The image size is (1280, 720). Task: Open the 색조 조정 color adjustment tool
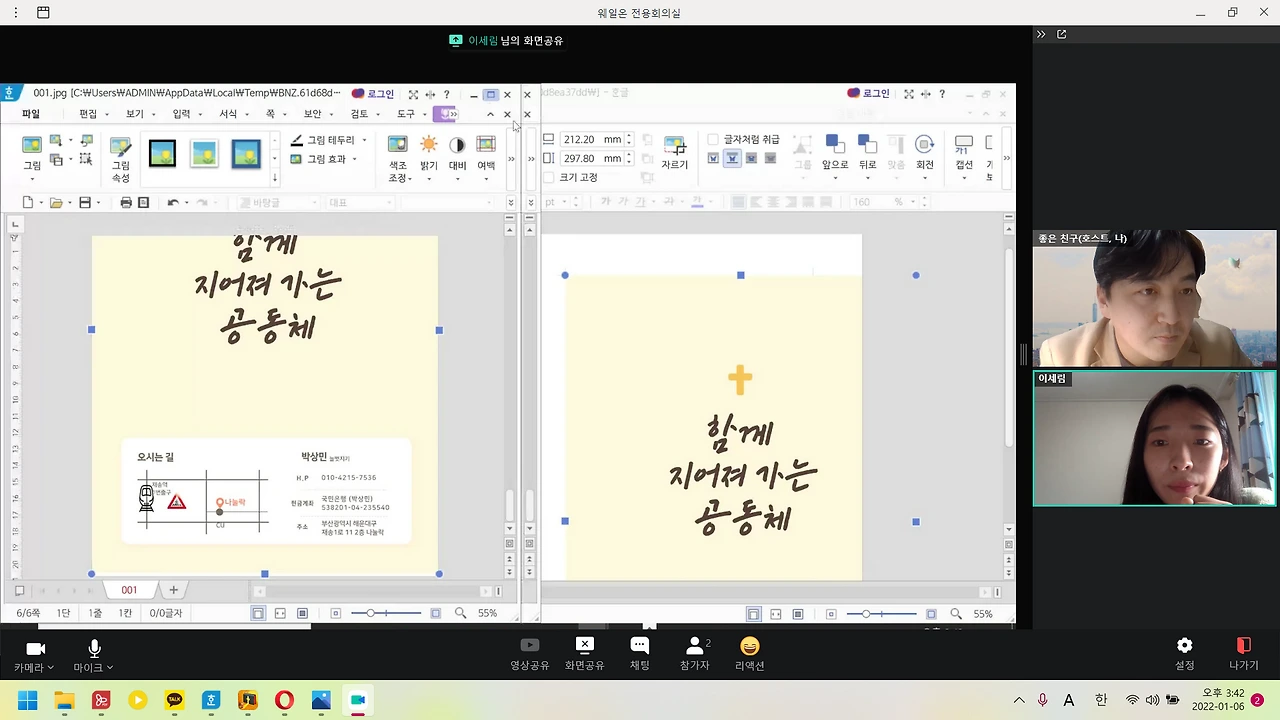click(398, 158)
